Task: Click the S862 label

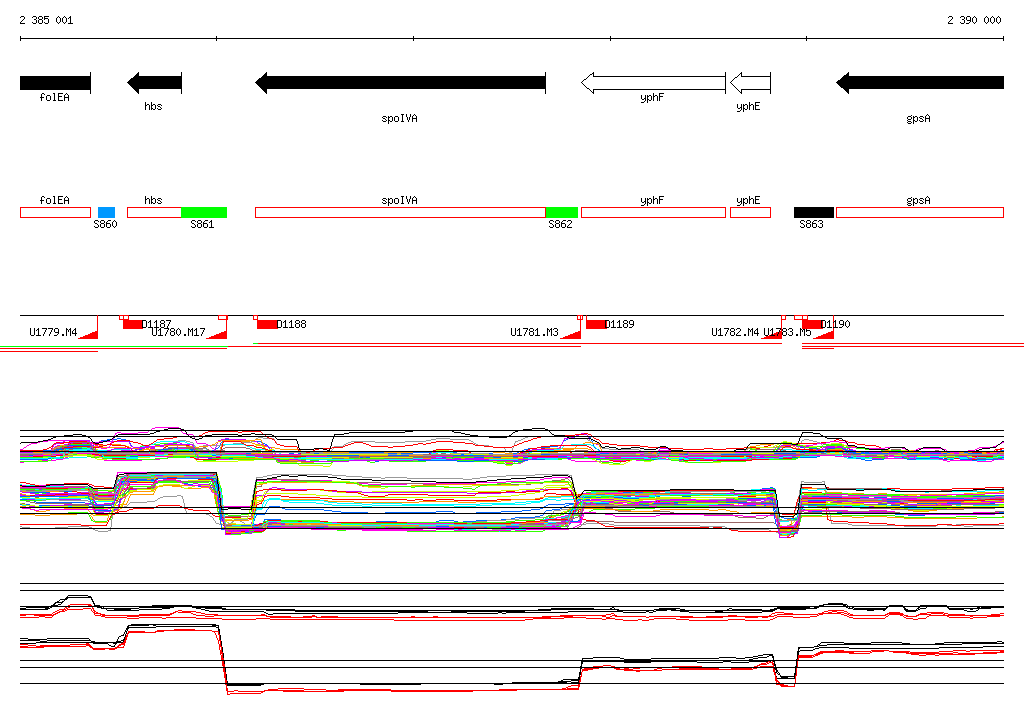Action: click(560, 224)
